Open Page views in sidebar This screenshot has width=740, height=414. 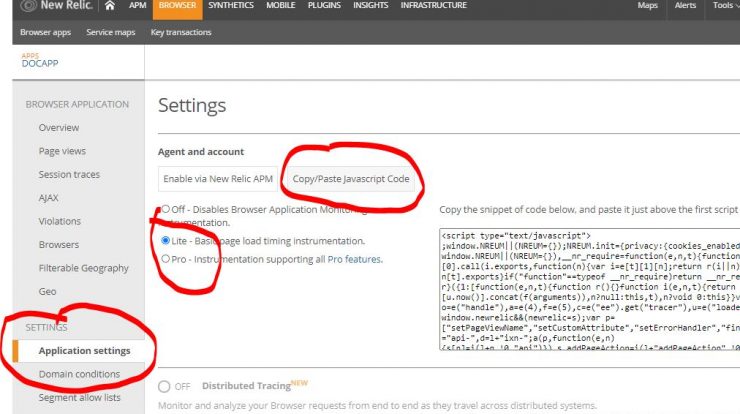62,151
